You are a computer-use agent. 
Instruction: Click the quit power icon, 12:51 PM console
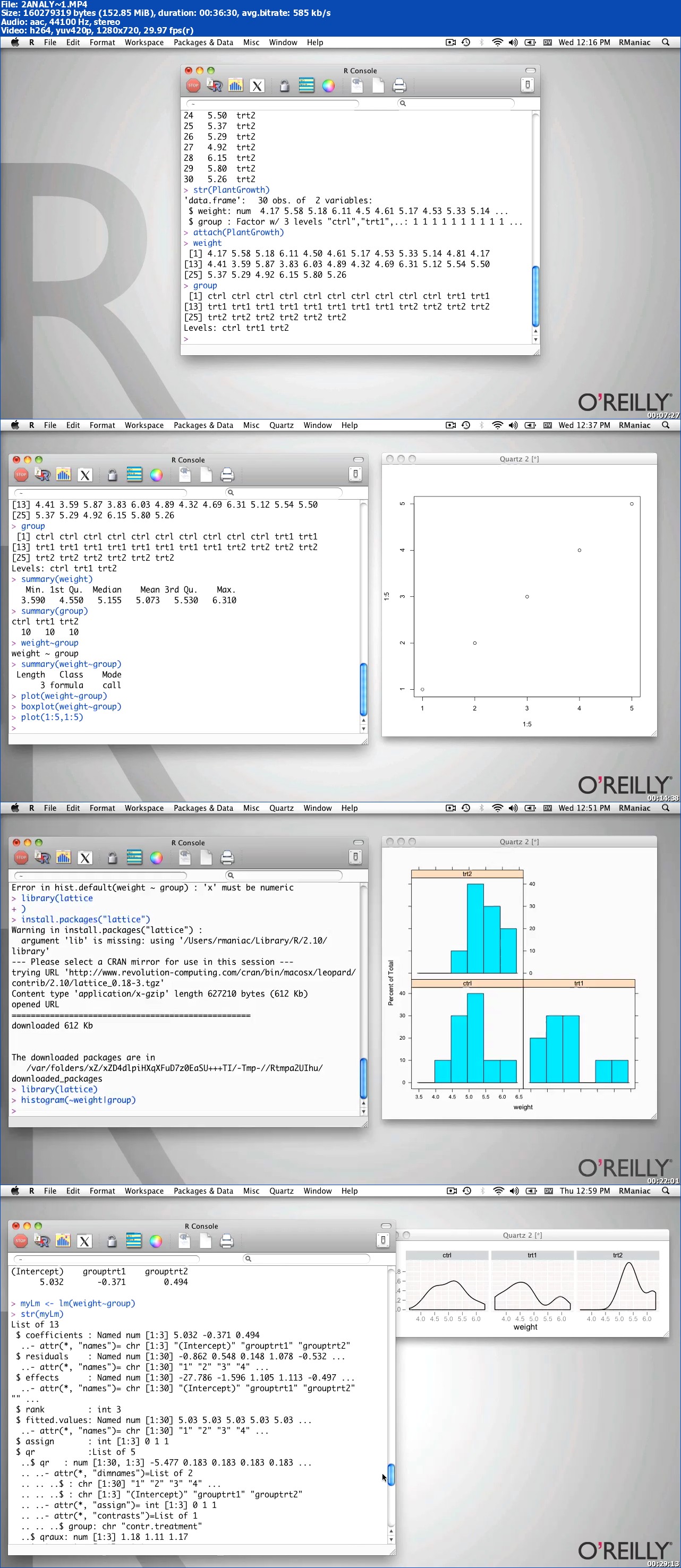356,856
